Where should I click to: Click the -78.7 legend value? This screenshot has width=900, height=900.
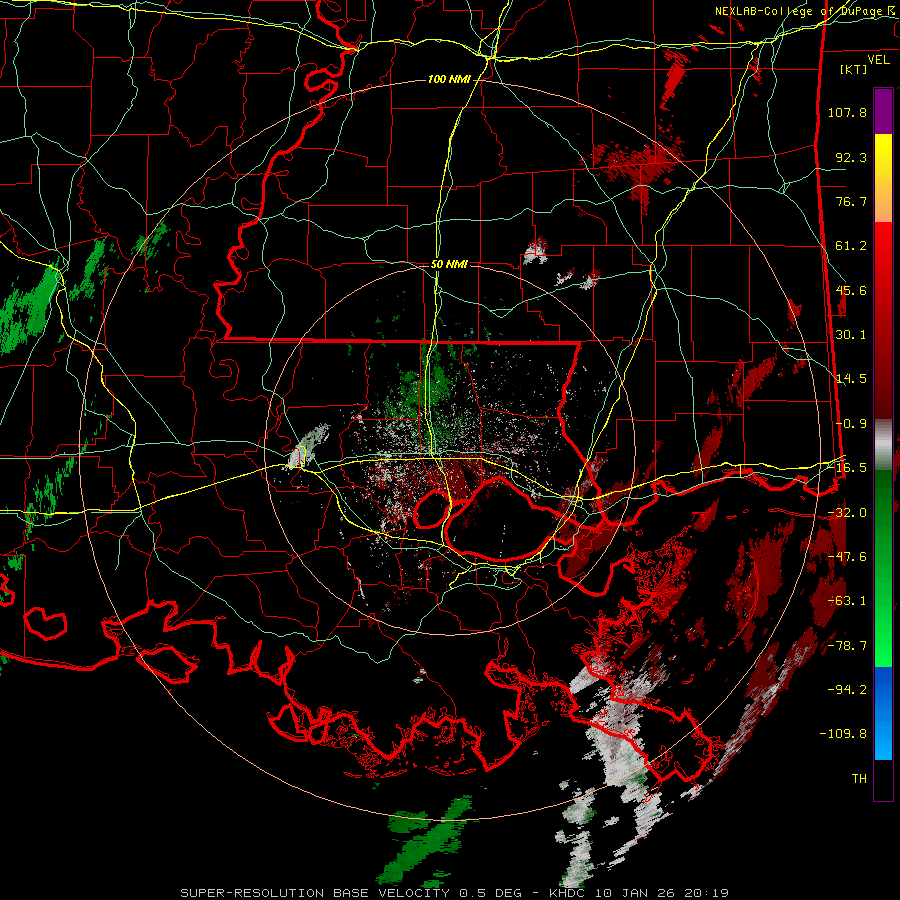(847, 646)
